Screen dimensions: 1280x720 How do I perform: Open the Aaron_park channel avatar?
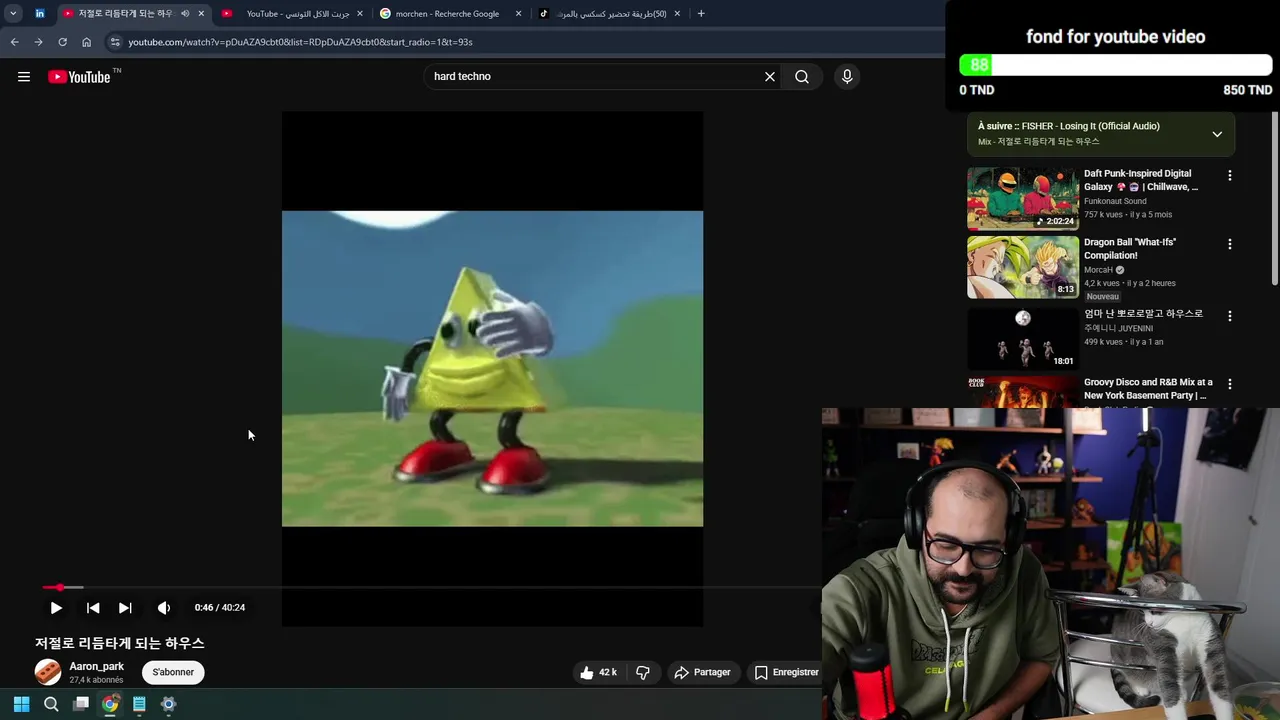point(48,672)
